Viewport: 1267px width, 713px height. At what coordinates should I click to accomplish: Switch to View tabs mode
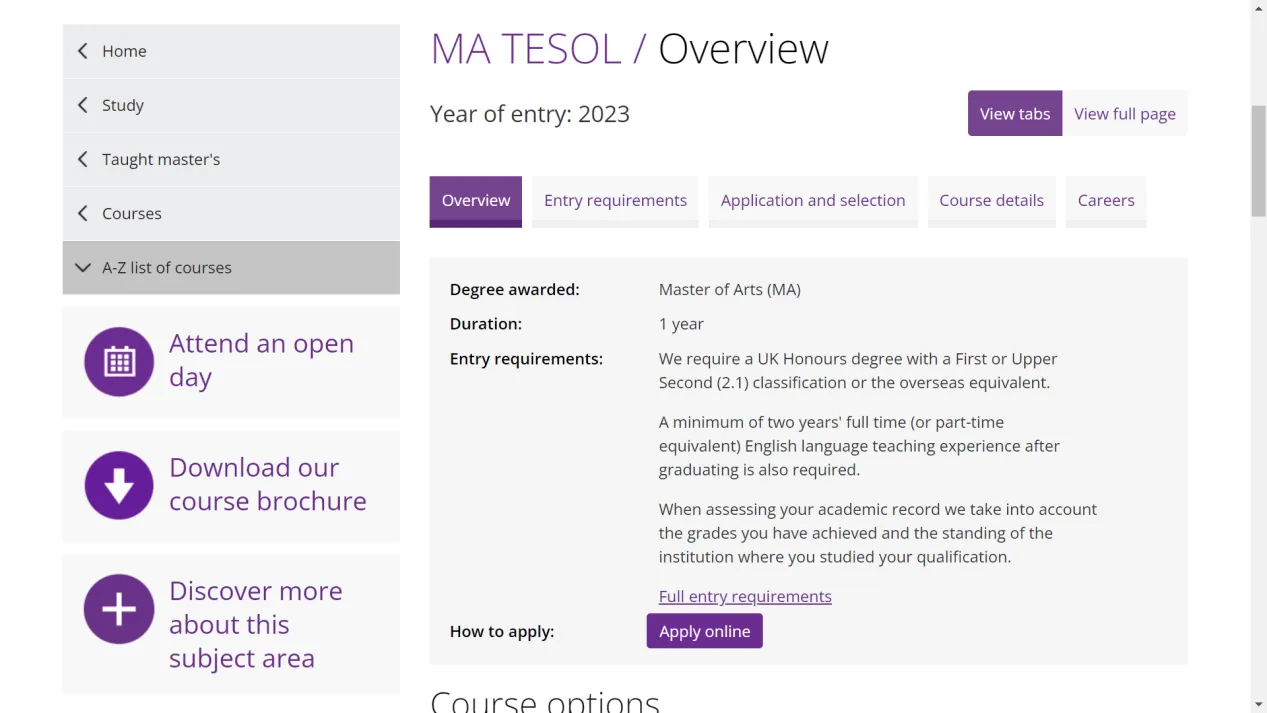tap(1014, 114)
